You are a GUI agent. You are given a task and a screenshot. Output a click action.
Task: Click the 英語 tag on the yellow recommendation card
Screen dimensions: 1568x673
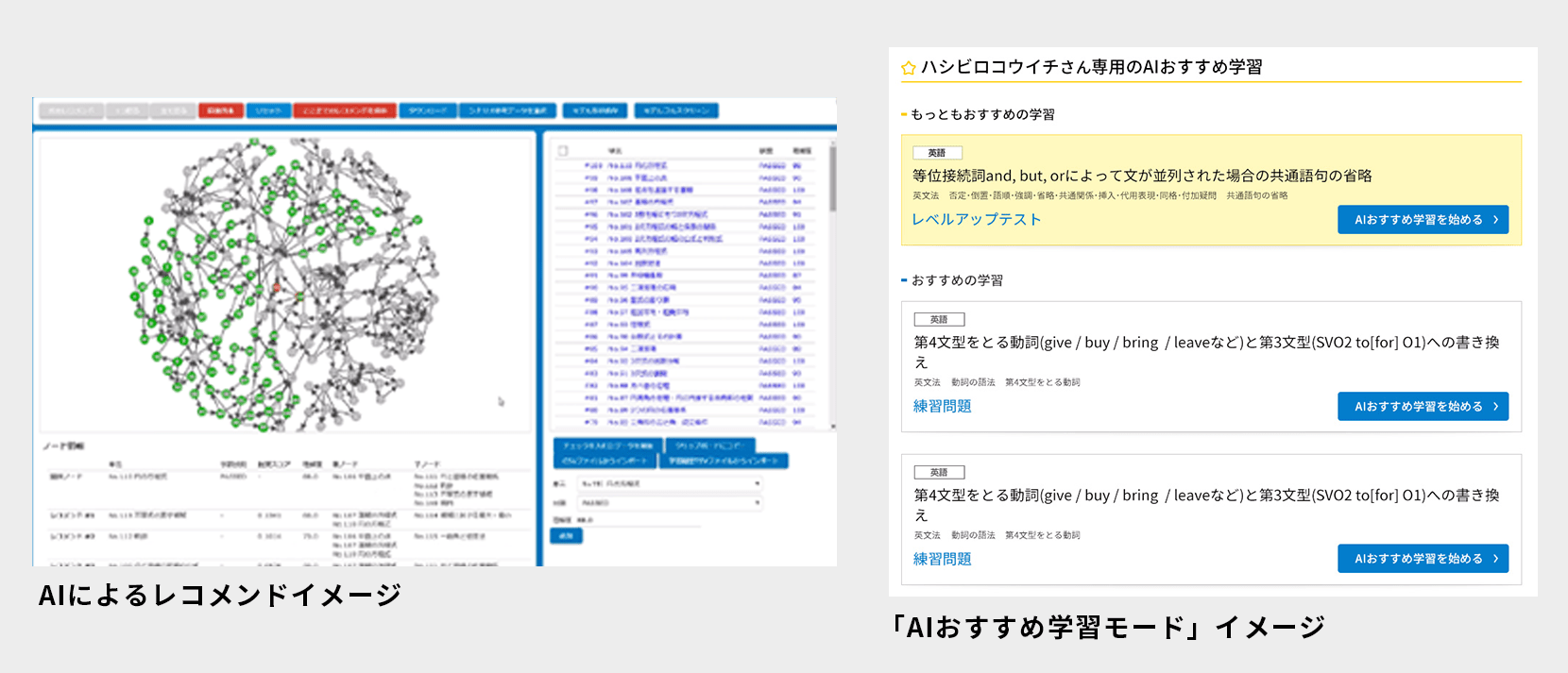[937, 153]
